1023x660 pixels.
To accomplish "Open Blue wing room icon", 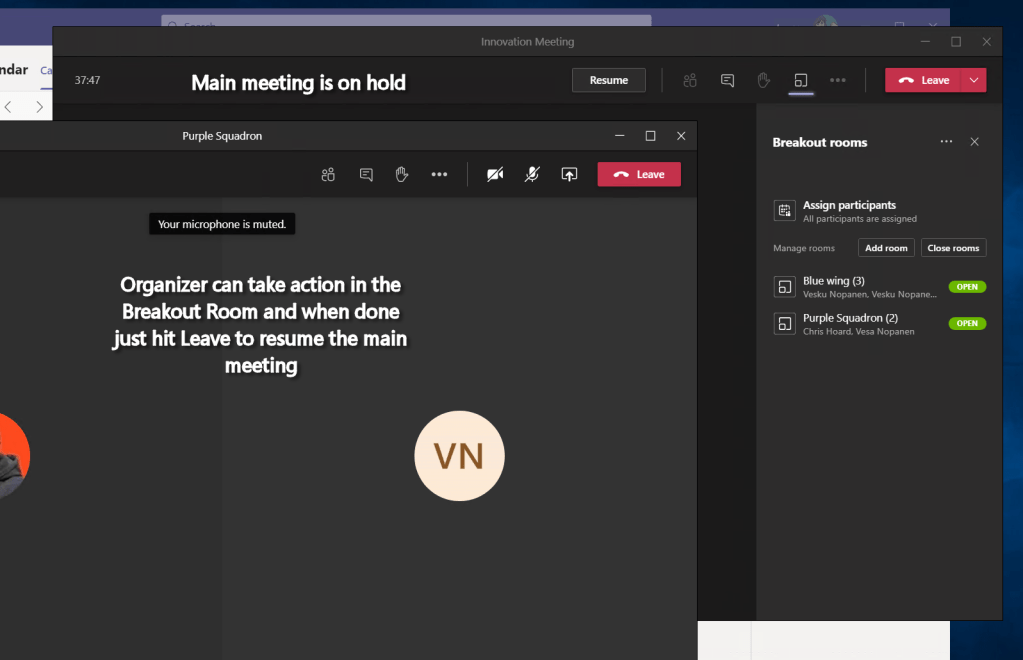I will coord(785,287).
